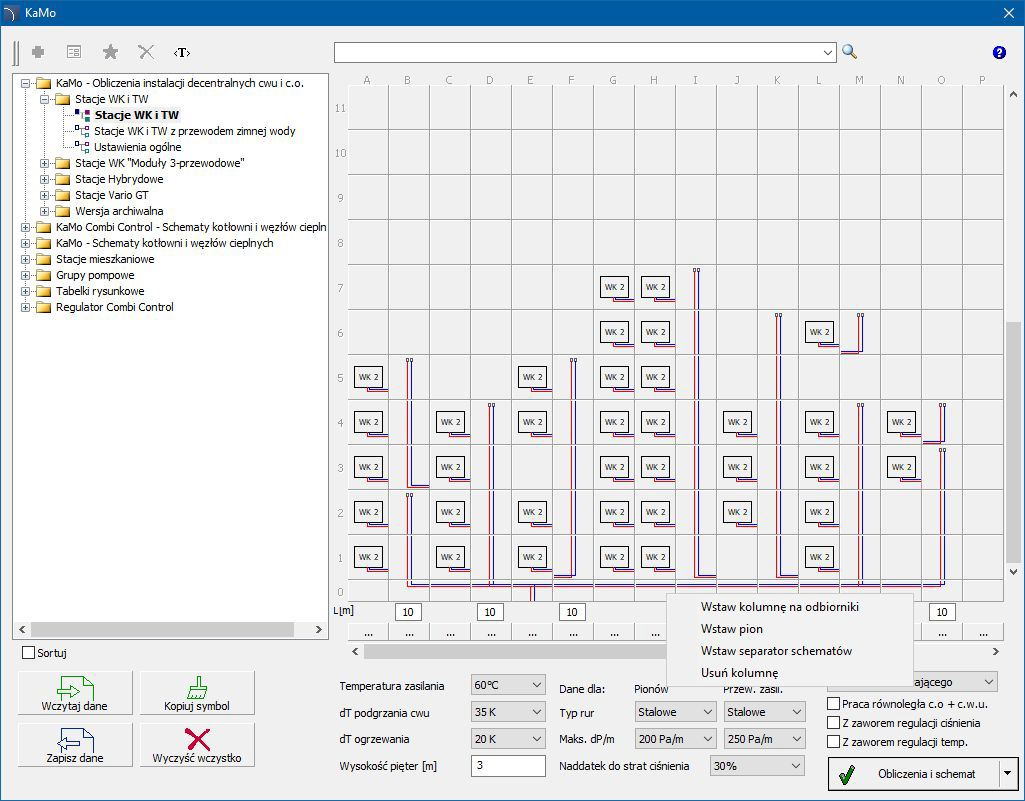Enable the Sortuj checkbox
The height and width of the screenshot is (801, 1025).
pos(28,653)
